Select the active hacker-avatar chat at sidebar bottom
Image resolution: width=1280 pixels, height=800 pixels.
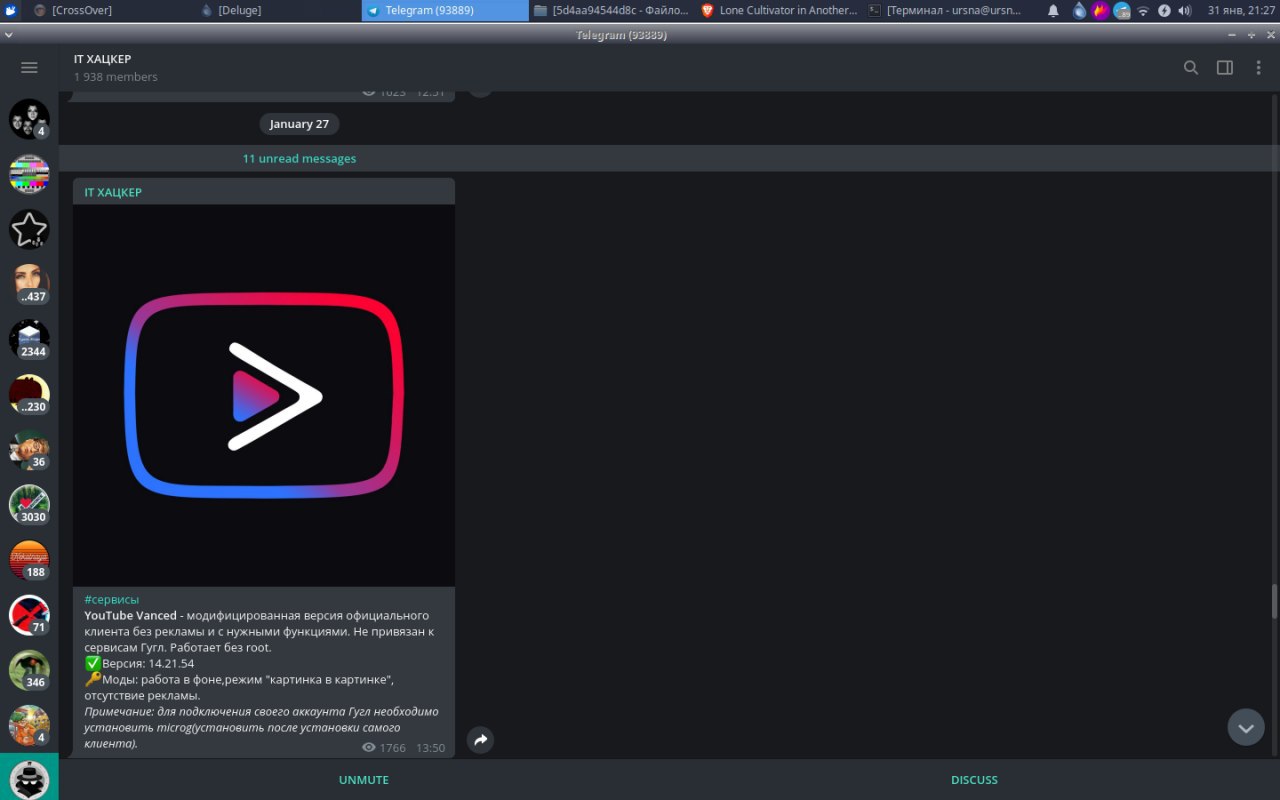tap(29, 778)
